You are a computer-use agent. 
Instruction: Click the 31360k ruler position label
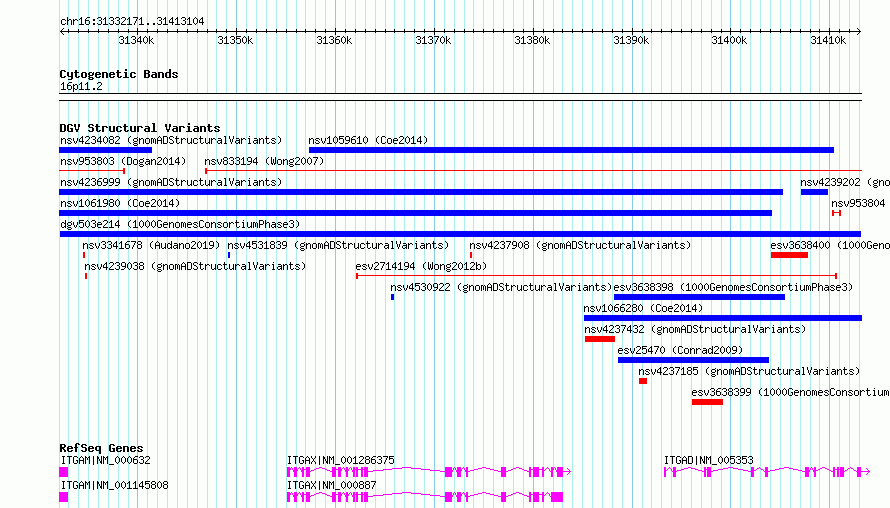334,40
